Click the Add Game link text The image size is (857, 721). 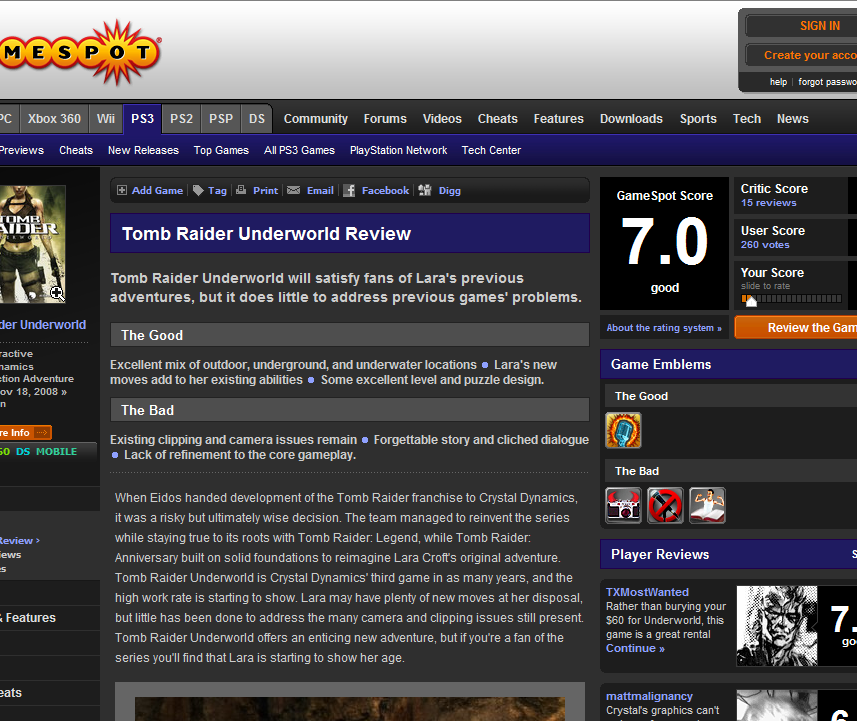tap(157, 190)
